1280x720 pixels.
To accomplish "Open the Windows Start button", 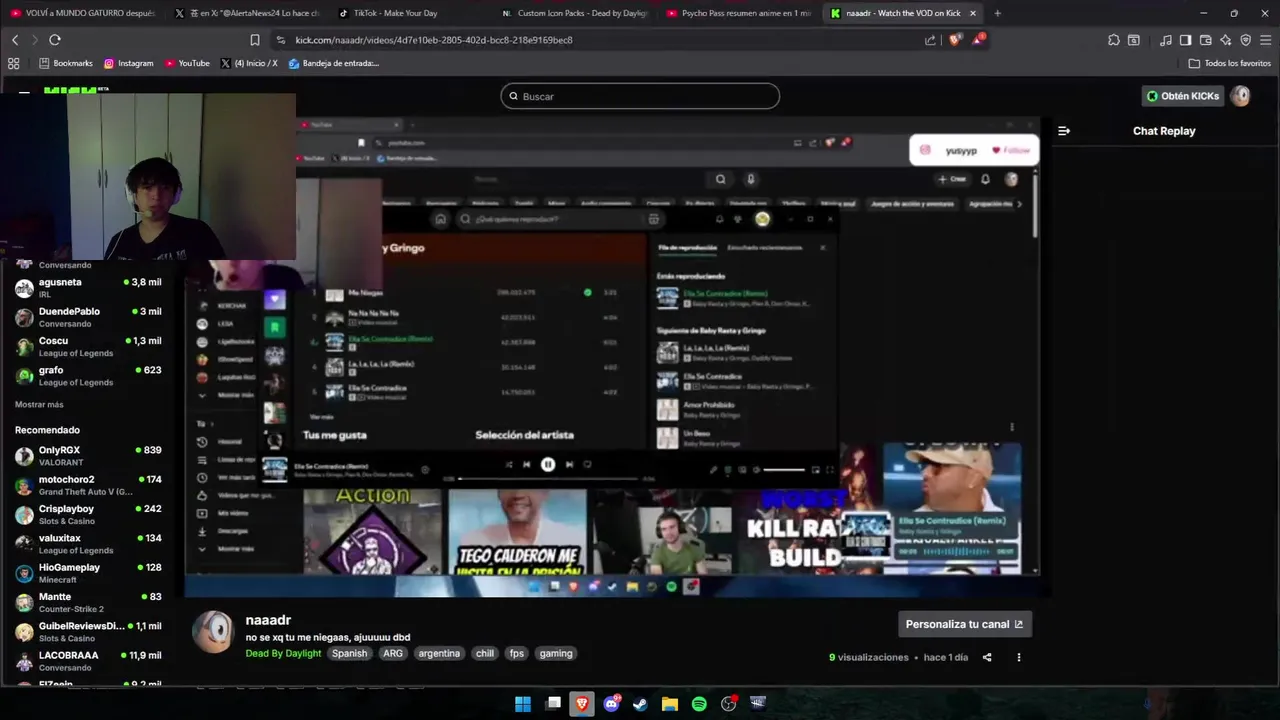I will (523, 704).
